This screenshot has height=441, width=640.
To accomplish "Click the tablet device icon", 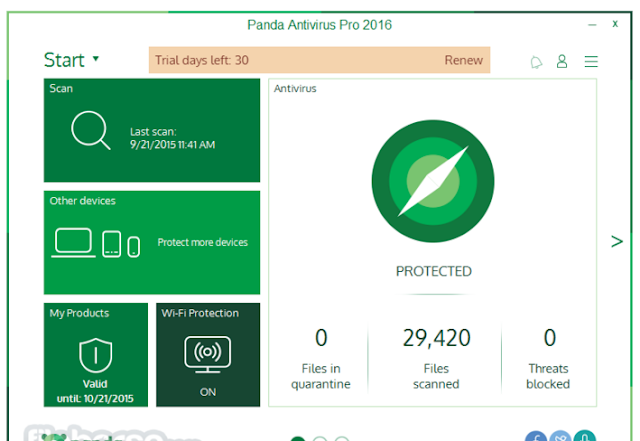I will point(111,244).
